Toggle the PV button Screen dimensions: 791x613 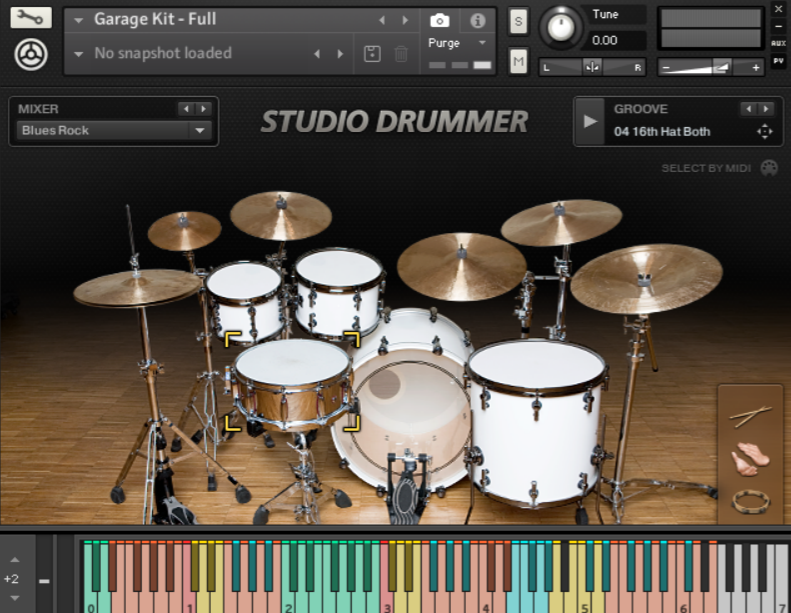pyautogui.click(x=778, y=61)
